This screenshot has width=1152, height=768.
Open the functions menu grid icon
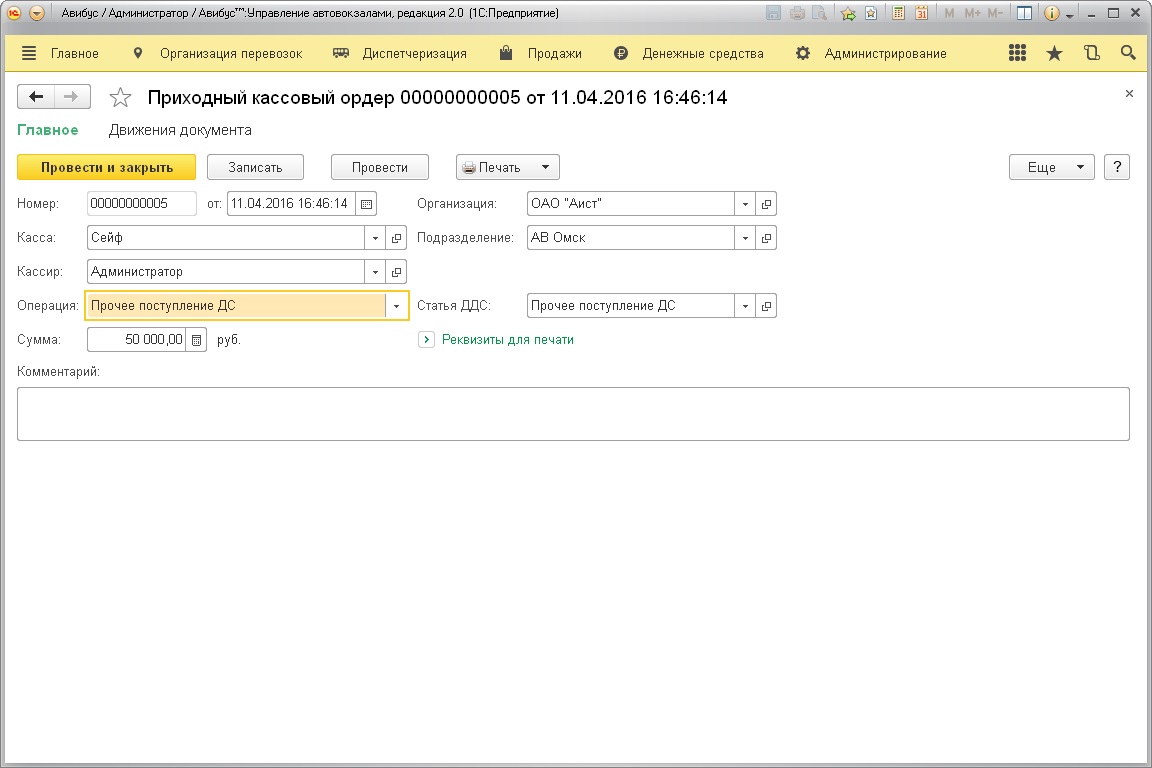point(1017,54)
